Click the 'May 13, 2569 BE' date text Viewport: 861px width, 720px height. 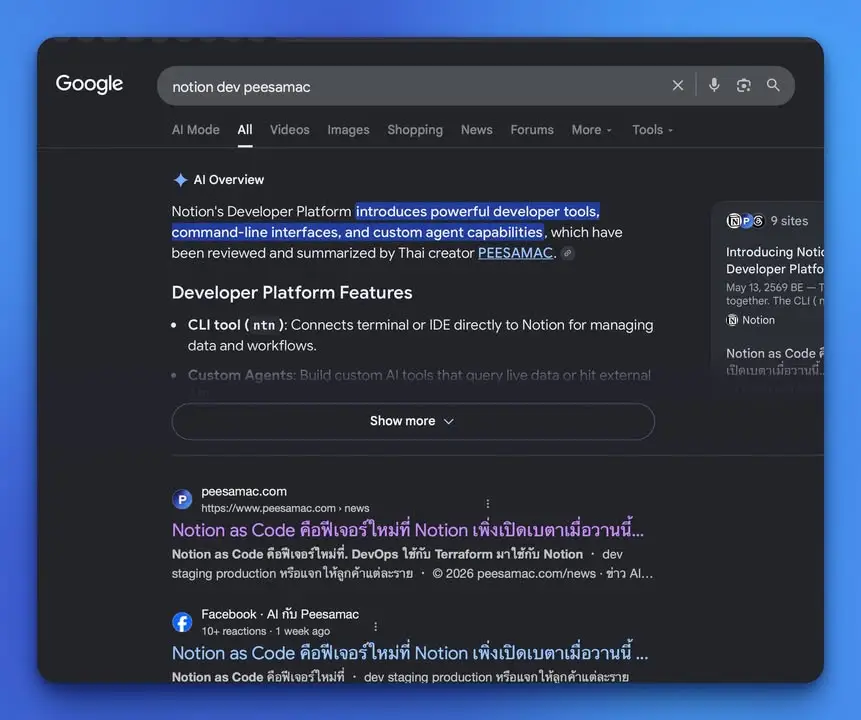(764, 288)
